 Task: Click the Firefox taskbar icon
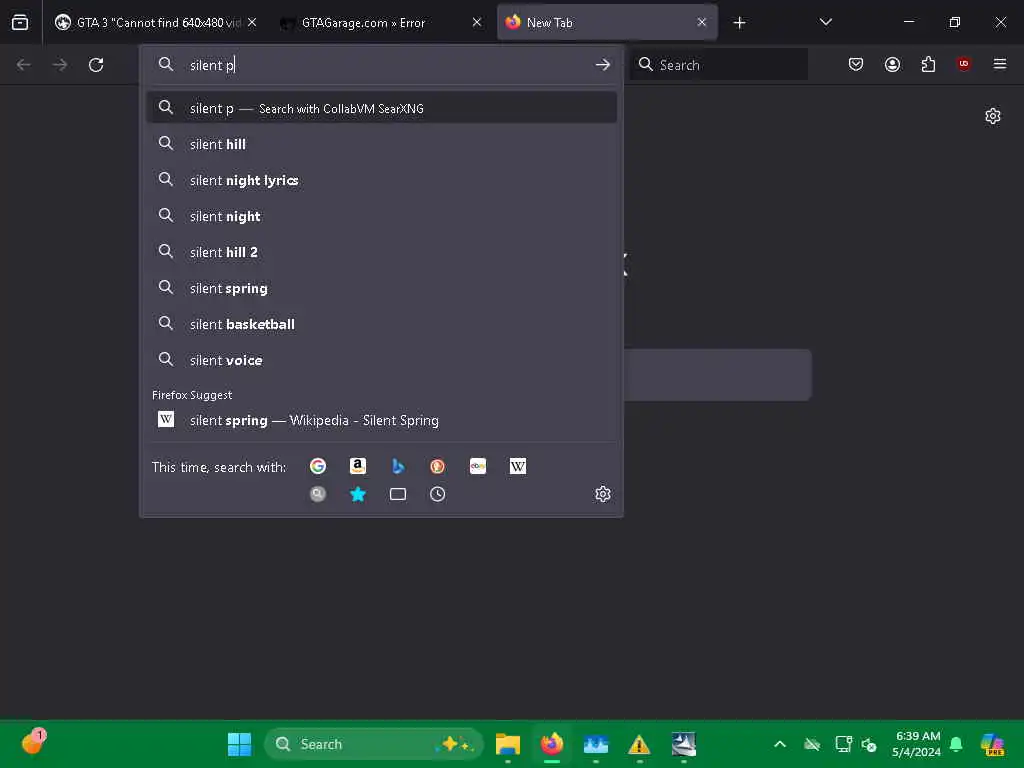552,744
